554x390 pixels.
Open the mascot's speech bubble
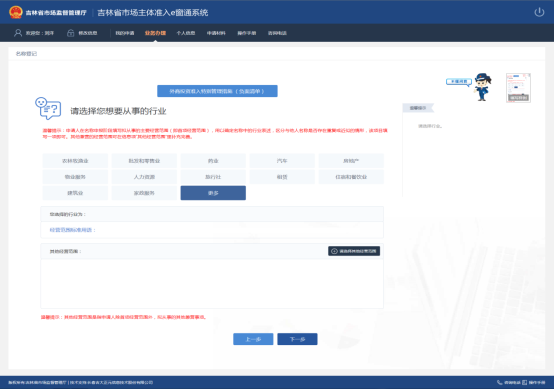(459, 82)
